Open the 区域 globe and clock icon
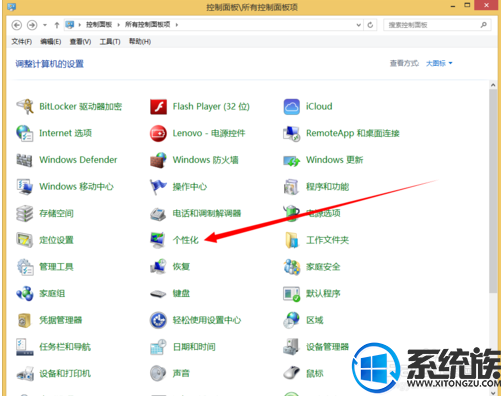The image size is (501, 396). click(292, 320)
